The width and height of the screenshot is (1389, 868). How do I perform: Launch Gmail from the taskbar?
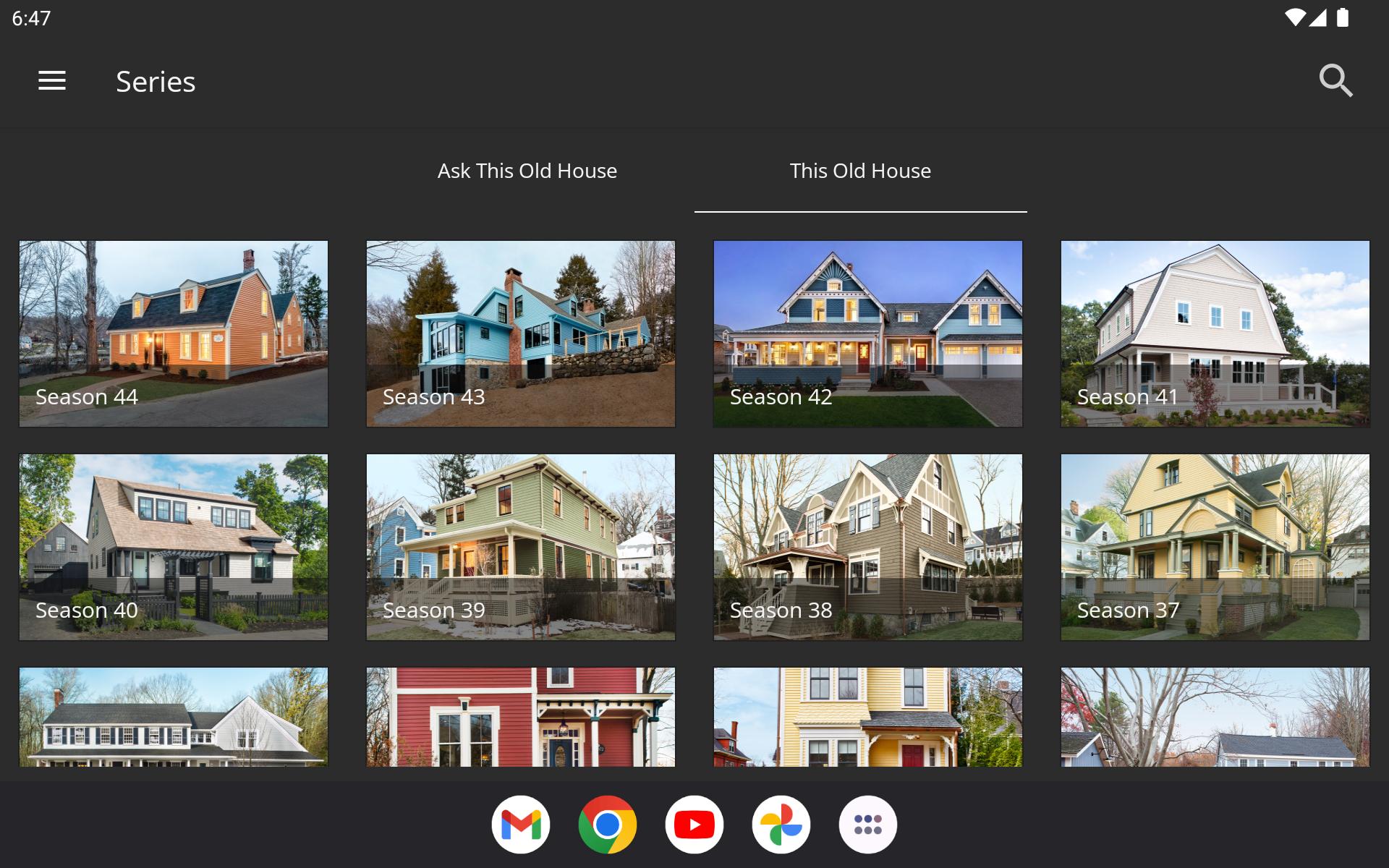(521, 825)
